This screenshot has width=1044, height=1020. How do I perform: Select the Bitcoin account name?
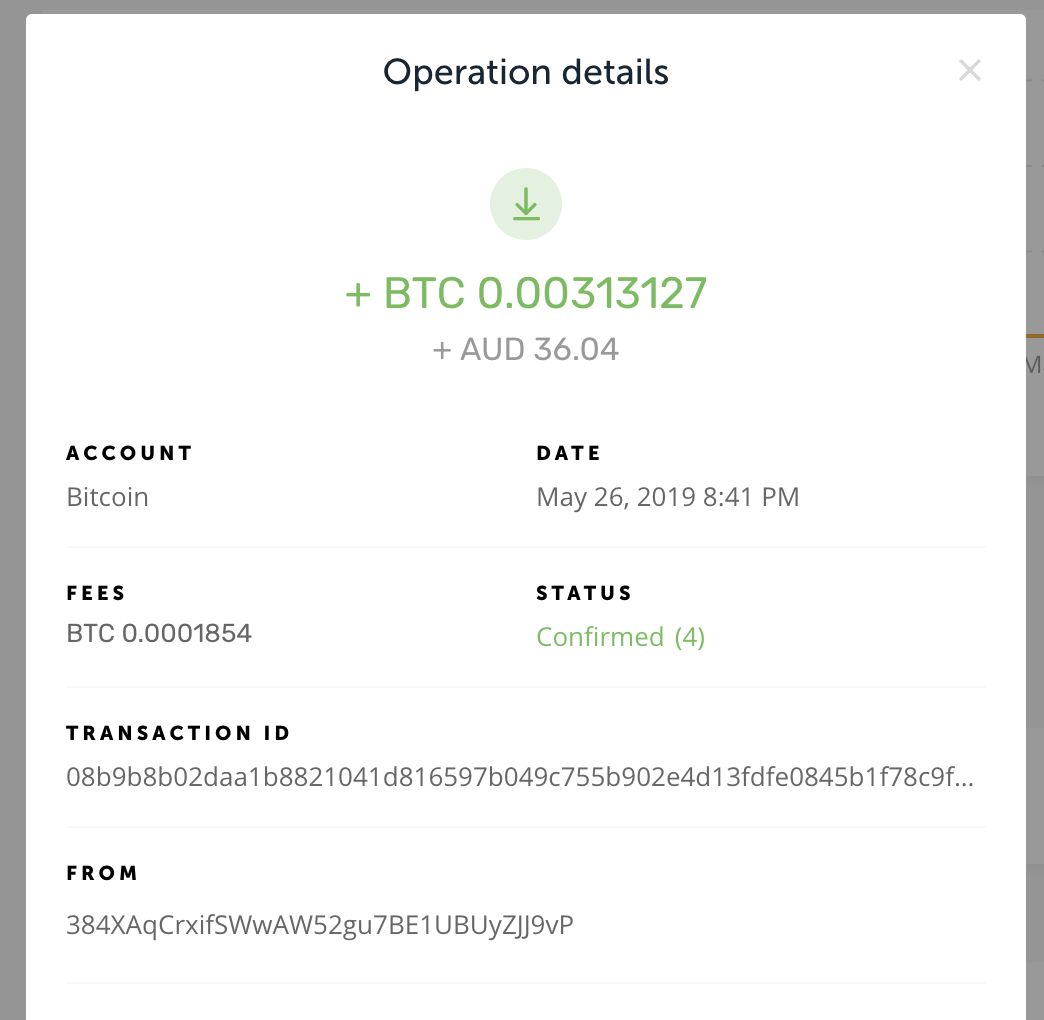(x=107, y=497)
